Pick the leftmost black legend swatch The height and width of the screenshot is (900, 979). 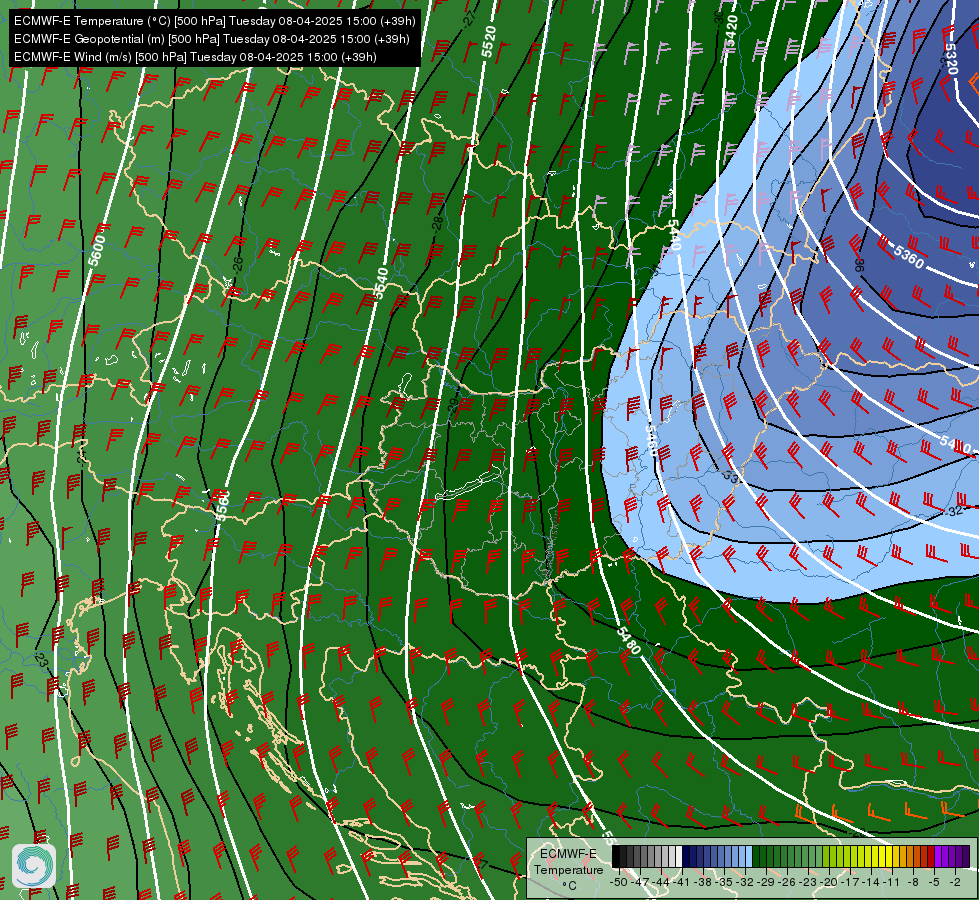616,856
